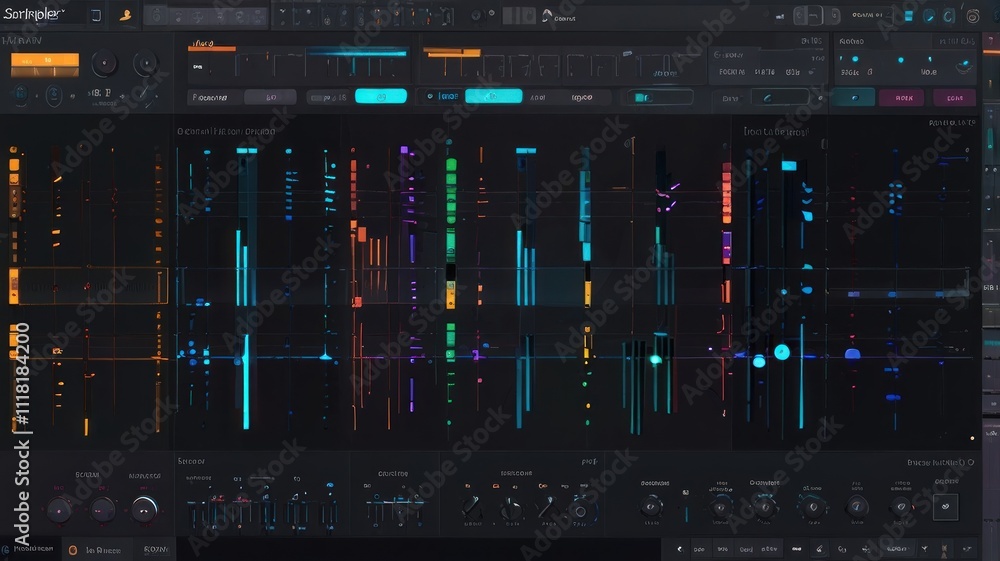Click the blue rounded node on the timeline baseline
1000x561 pixels.
pos(853,353)
